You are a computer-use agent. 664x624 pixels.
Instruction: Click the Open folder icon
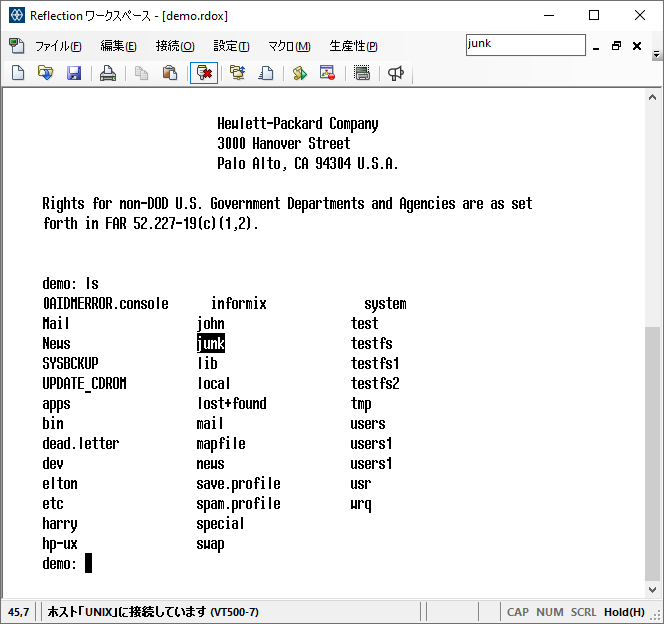click(46, 73)
